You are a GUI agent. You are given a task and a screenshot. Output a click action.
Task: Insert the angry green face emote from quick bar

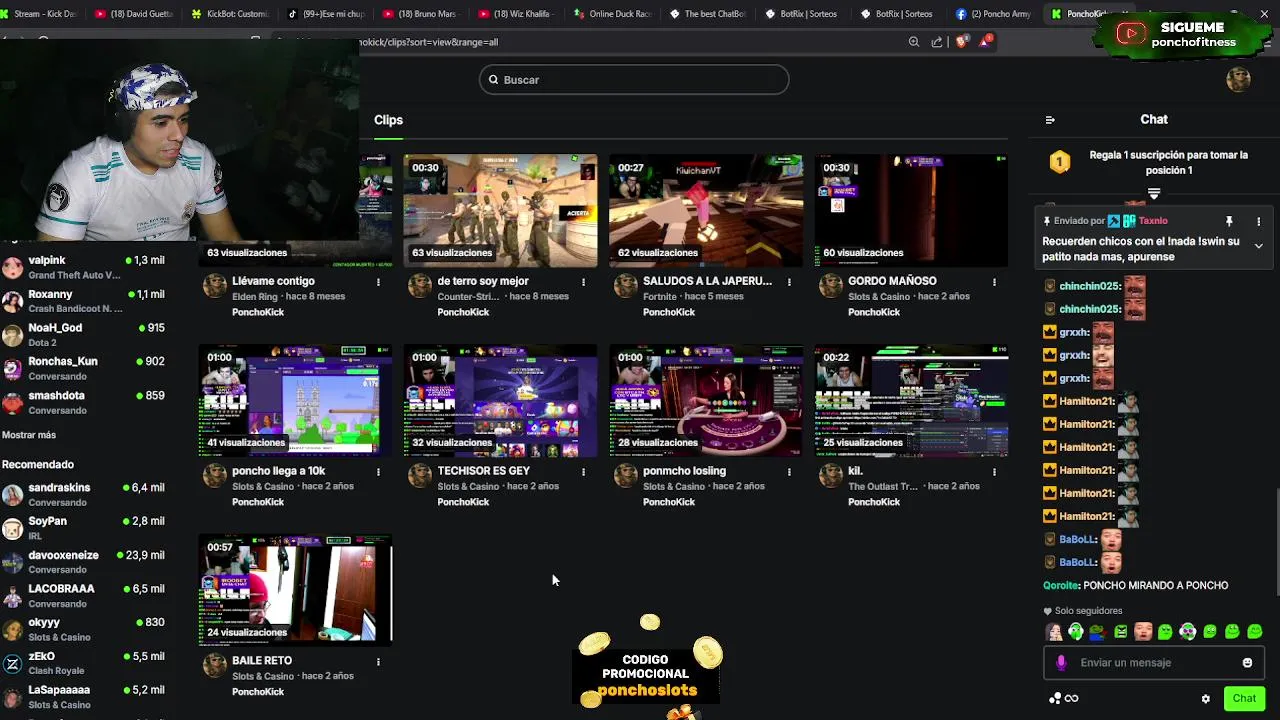(1121, 631)
